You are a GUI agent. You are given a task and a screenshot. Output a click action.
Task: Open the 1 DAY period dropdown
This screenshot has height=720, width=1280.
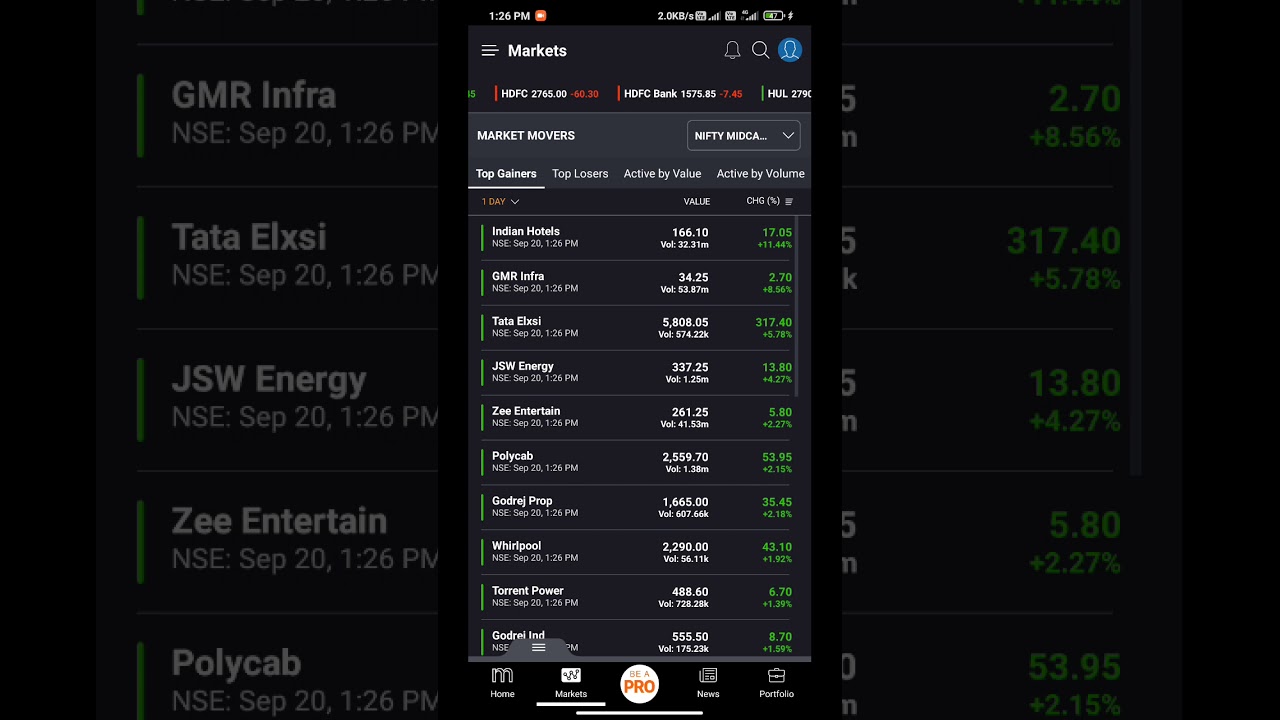pos(500,201)
